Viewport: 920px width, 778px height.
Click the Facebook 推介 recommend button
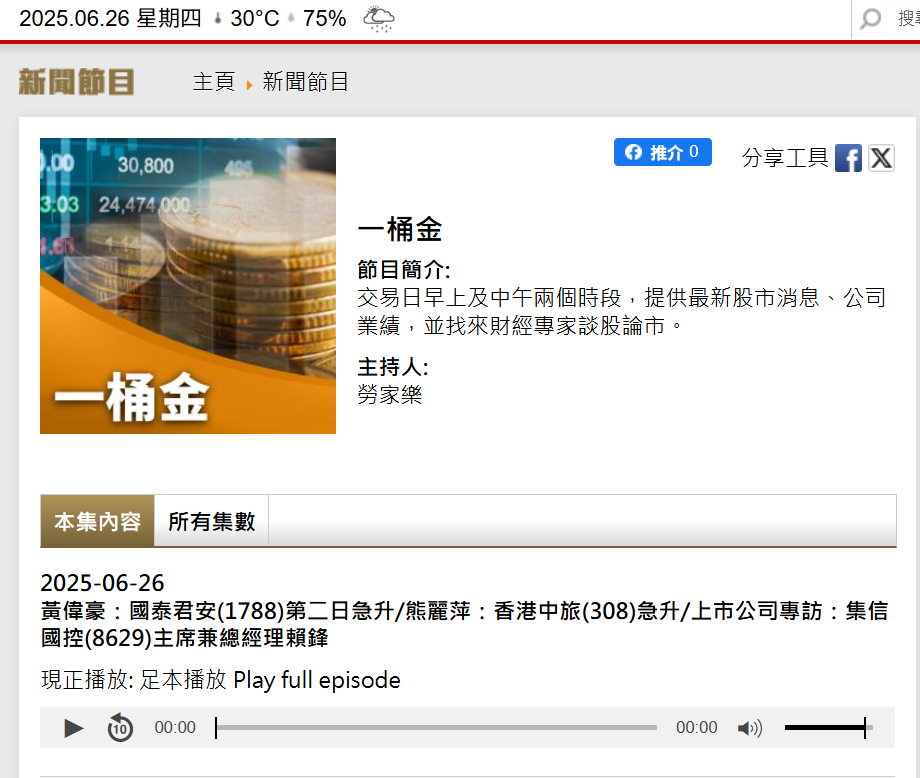click(x=662, y=152)
